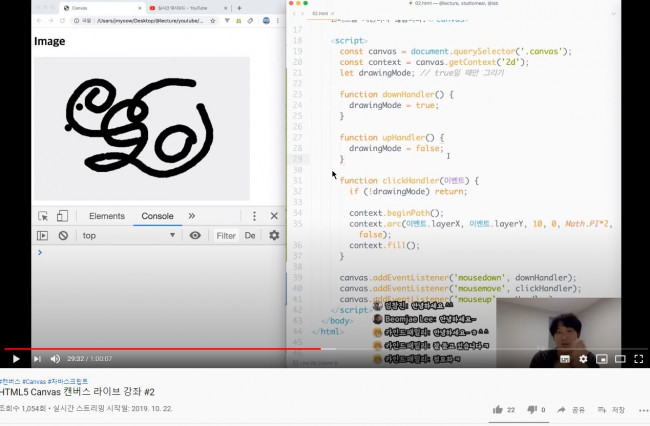
Task: Open the #자바스크립트 hashtag link
Action: coord(68,381)
